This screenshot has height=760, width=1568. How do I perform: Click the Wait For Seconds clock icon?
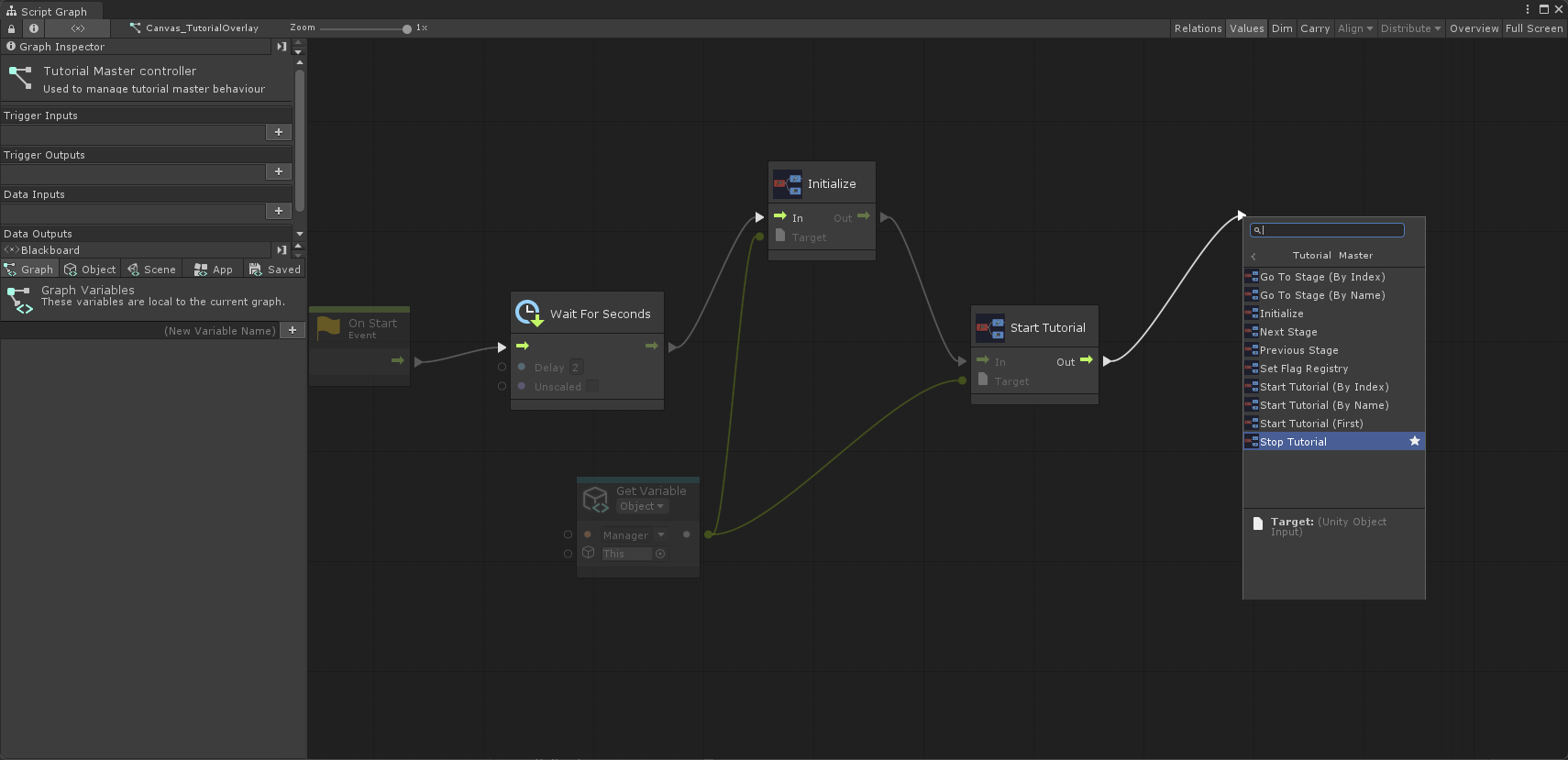[x=529, y=314]
